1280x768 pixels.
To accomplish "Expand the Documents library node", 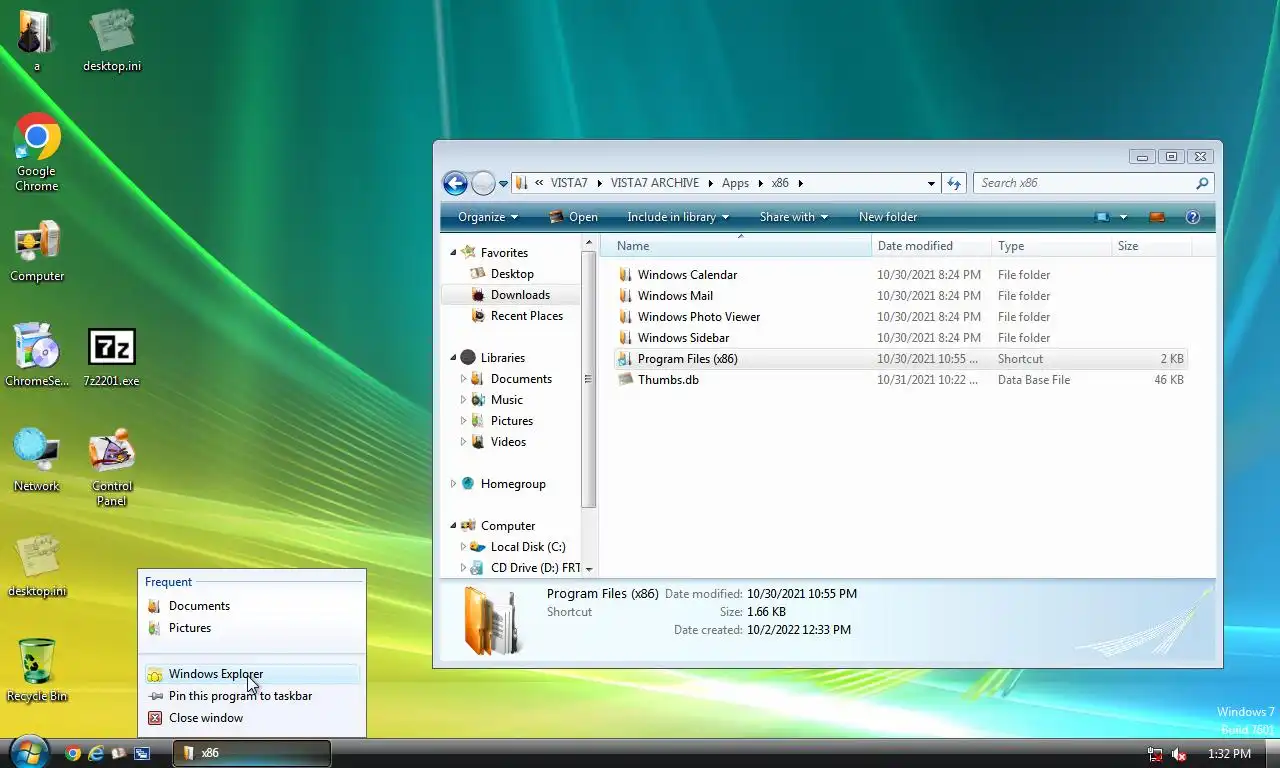I will [463, 379].
